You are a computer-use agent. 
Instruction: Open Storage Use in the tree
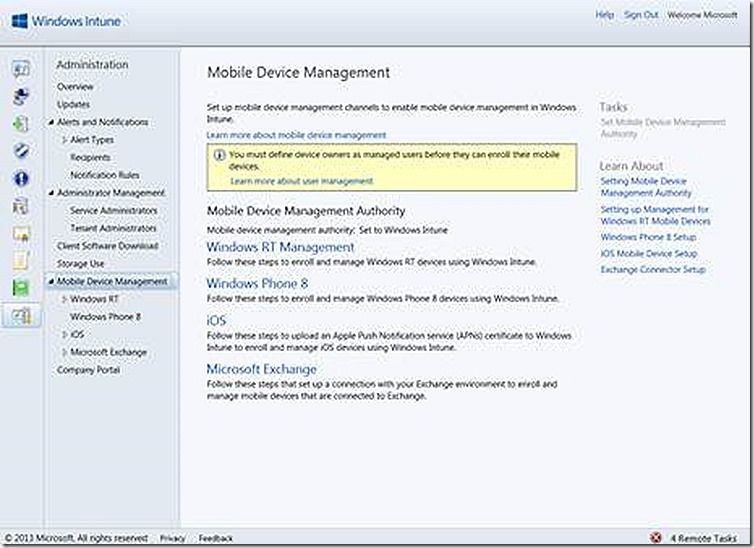80,264
